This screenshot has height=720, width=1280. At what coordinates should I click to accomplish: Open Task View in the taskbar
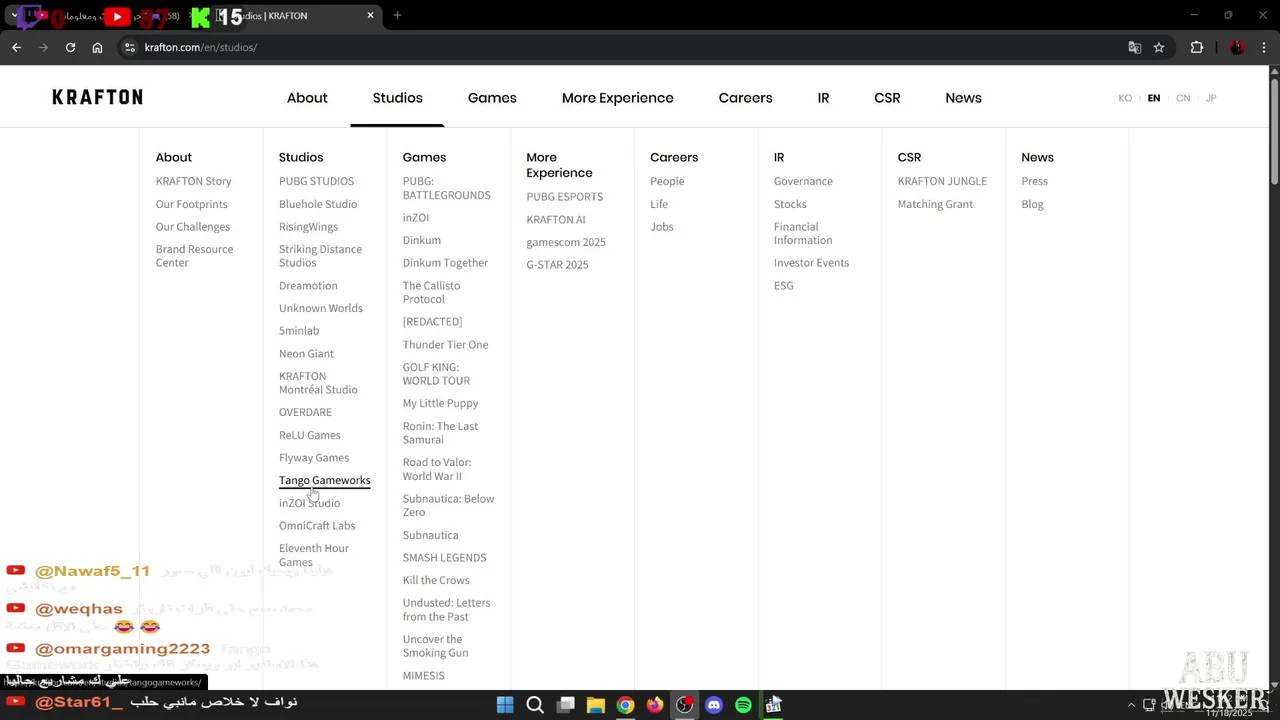pos(565,705)
